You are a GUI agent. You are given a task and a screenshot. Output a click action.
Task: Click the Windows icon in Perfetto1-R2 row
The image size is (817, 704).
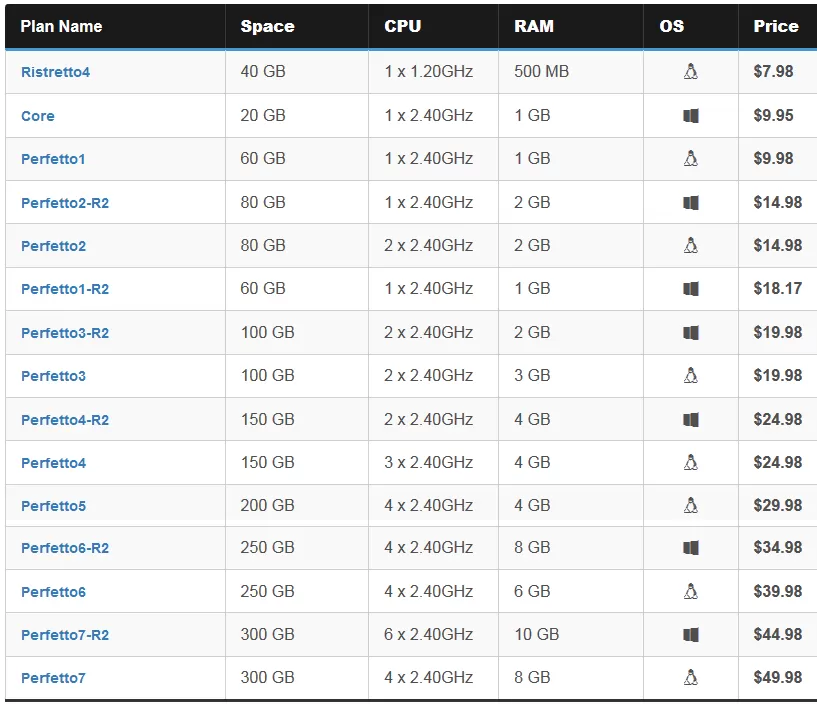690,289
